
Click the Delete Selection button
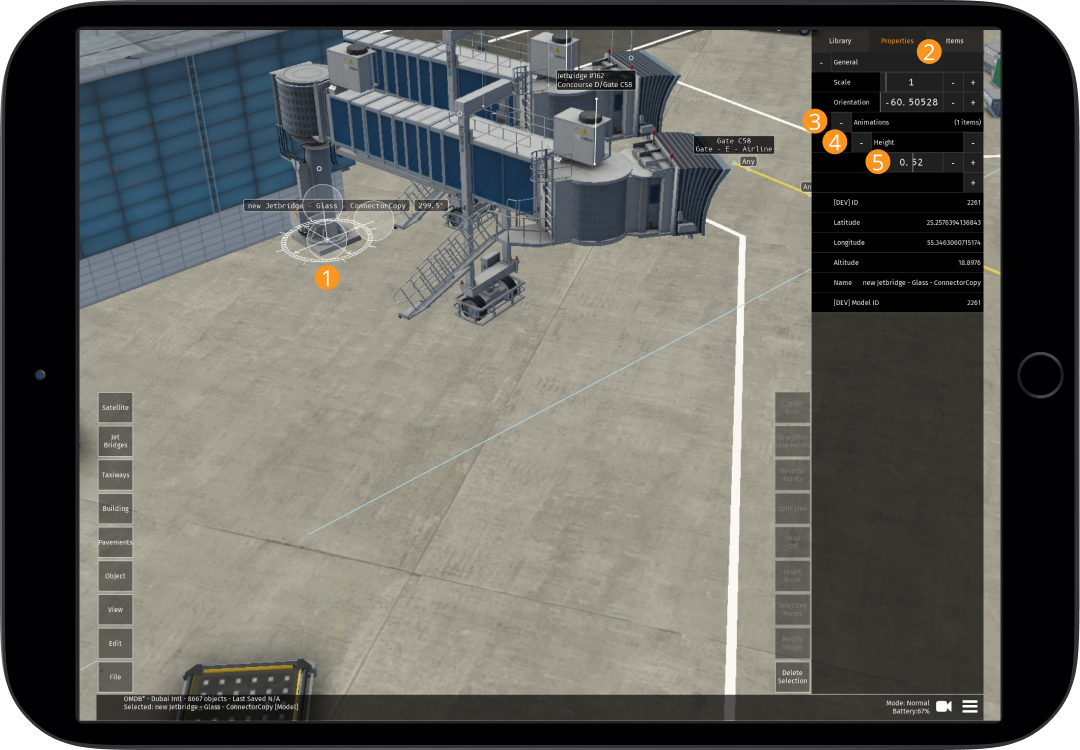792,675
